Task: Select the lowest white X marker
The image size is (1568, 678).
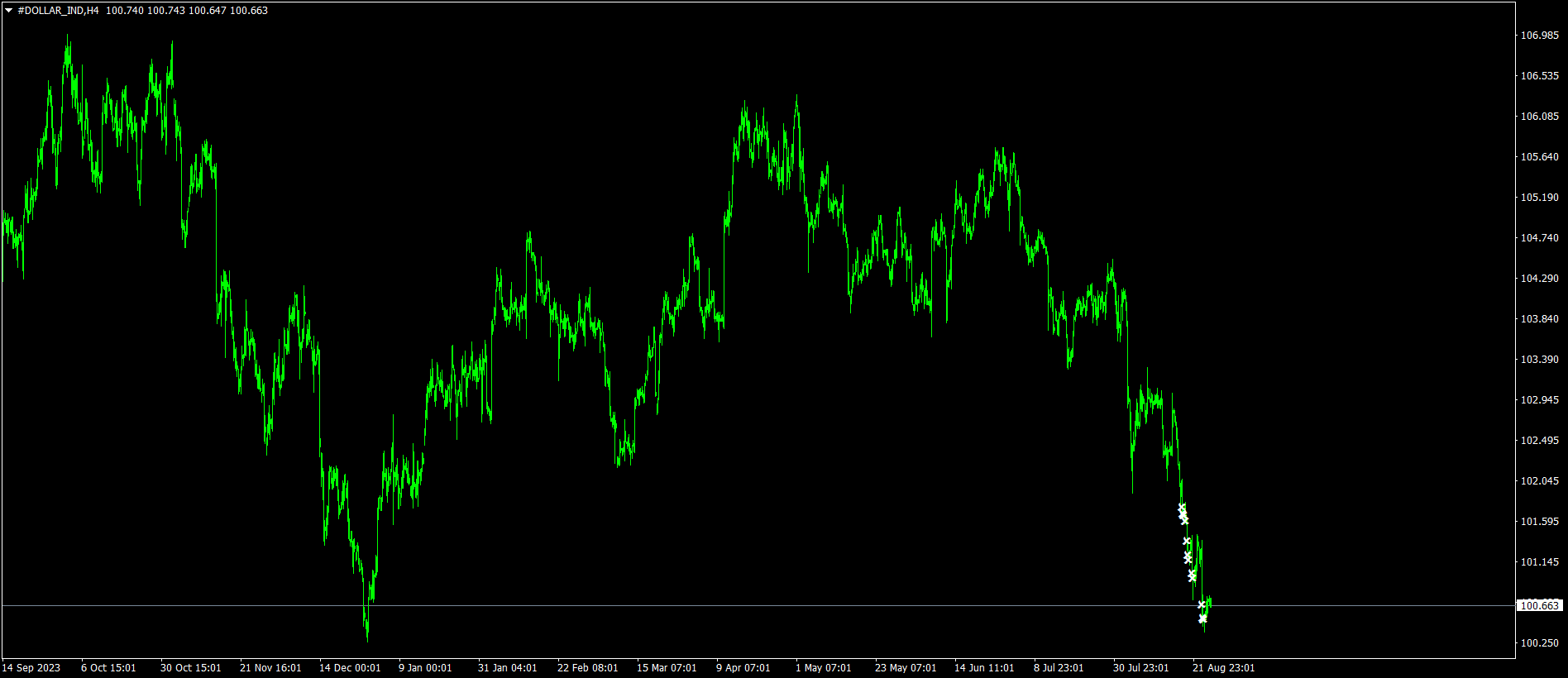Action: pos(1202,618)
